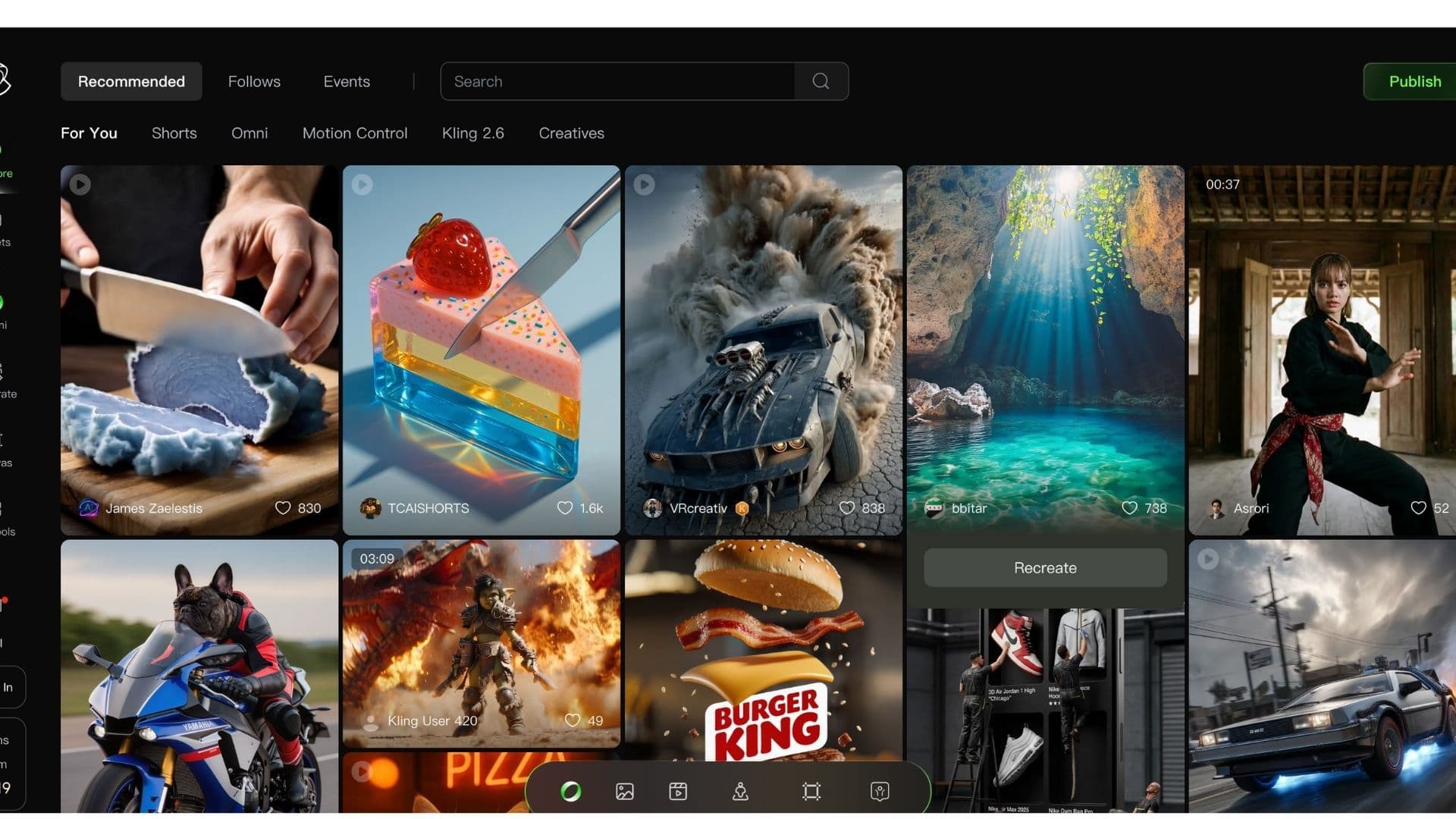Switch to the Follows tab
The width and height of the screenshot is (1456, 819).
pos(254,81)
